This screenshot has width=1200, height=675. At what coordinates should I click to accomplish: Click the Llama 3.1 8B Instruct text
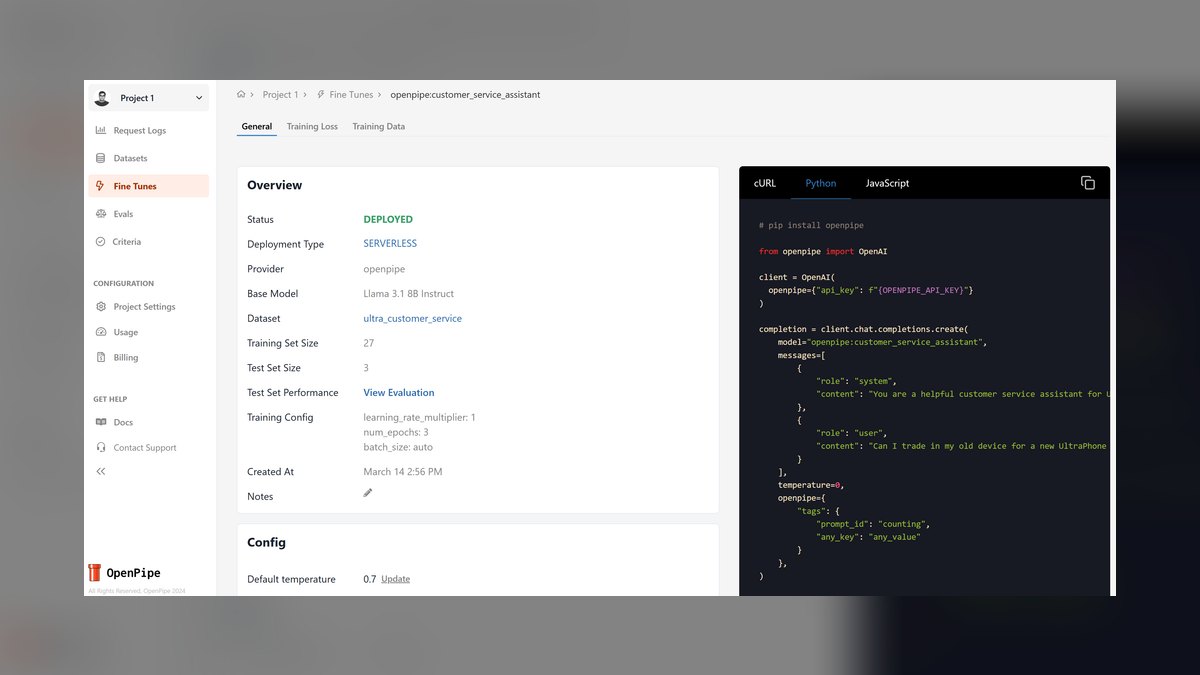409,294
